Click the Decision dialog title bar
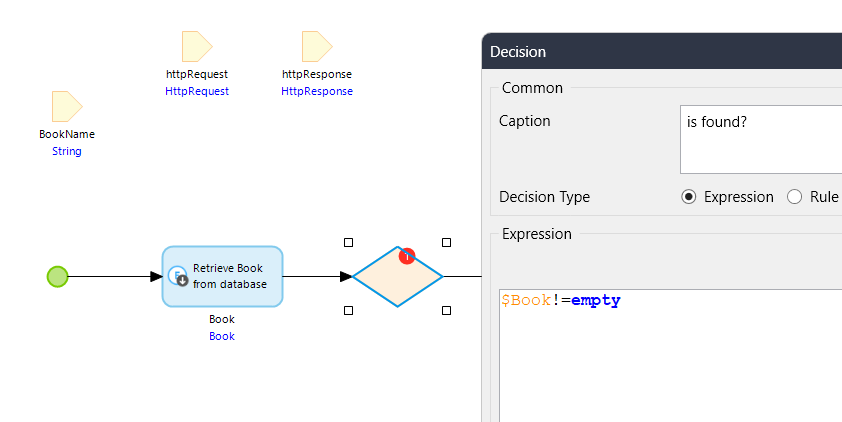Screen dimensions: 842x422 click(x=660, y=52)
